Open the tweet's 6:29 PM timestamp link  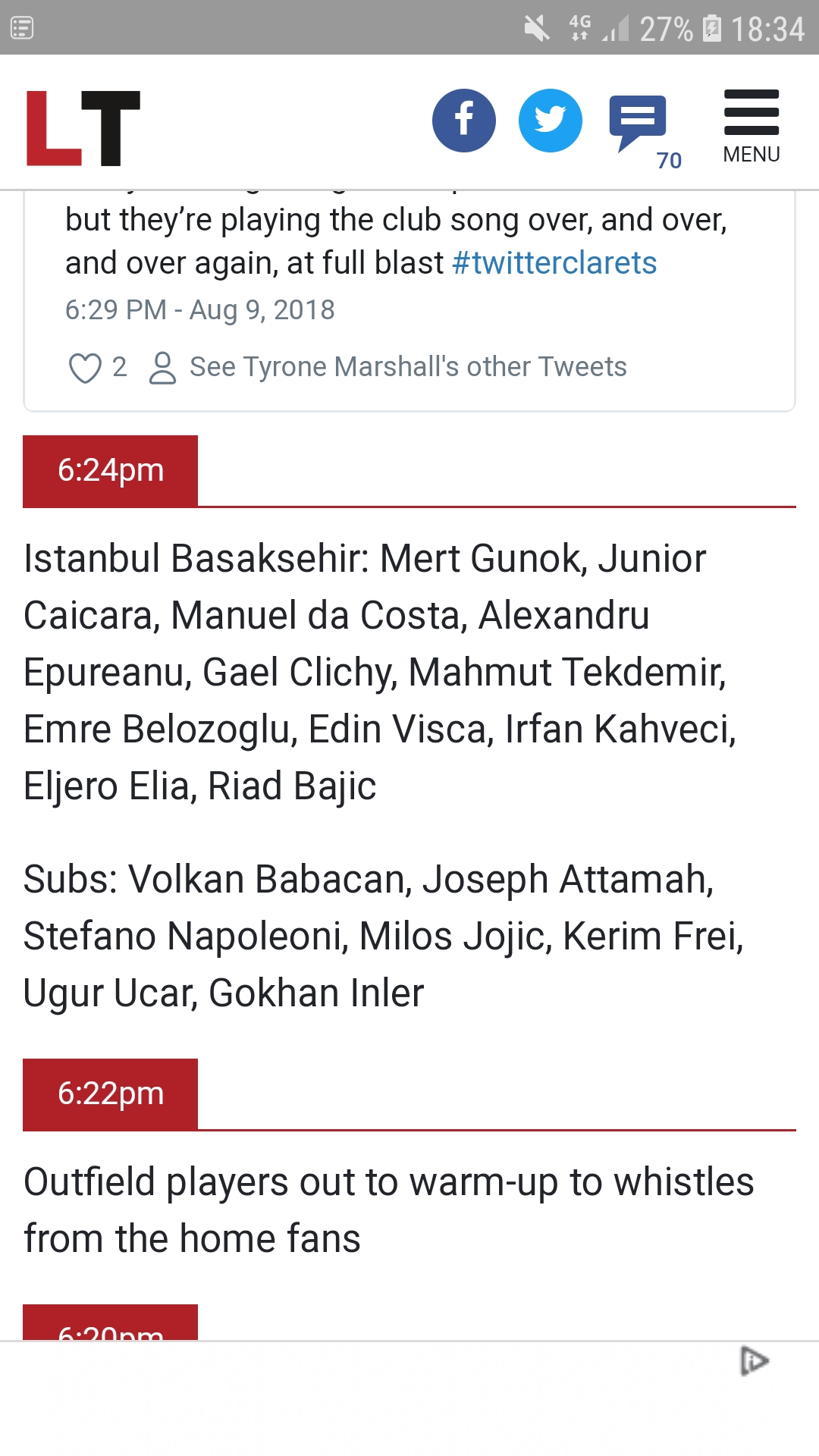click(x=199, y=310)
